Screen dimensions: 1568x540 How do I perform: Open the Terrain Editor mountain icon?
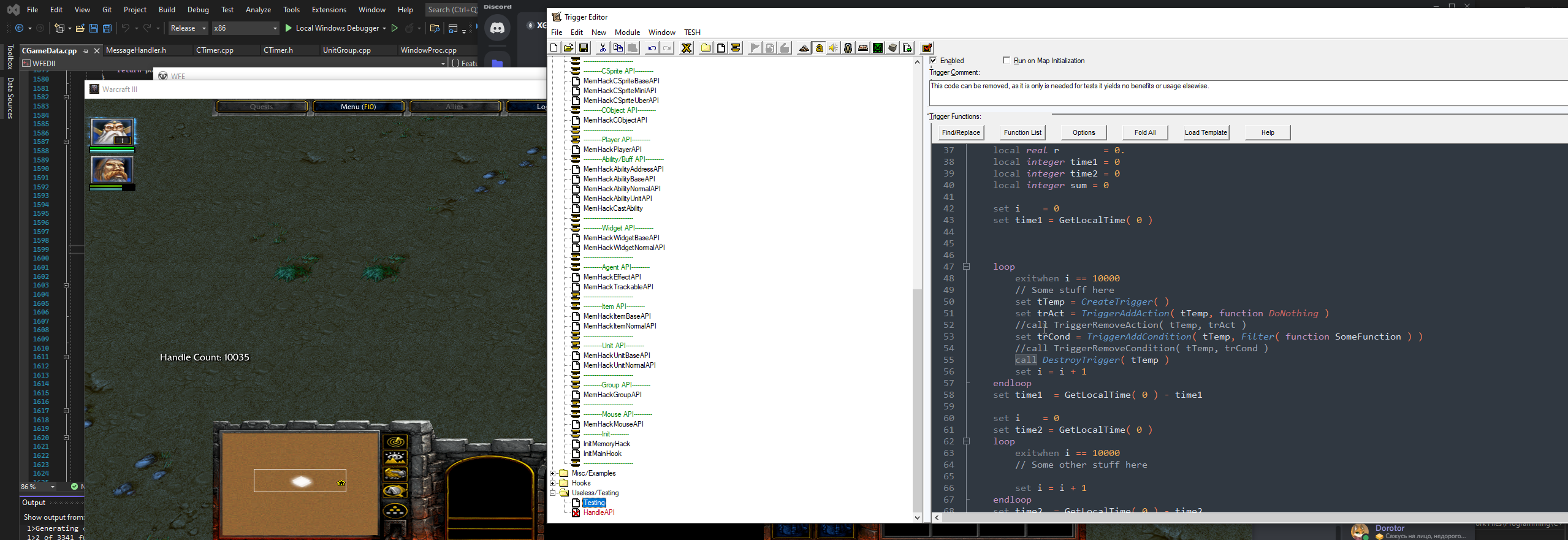click(x=804, y=48)
